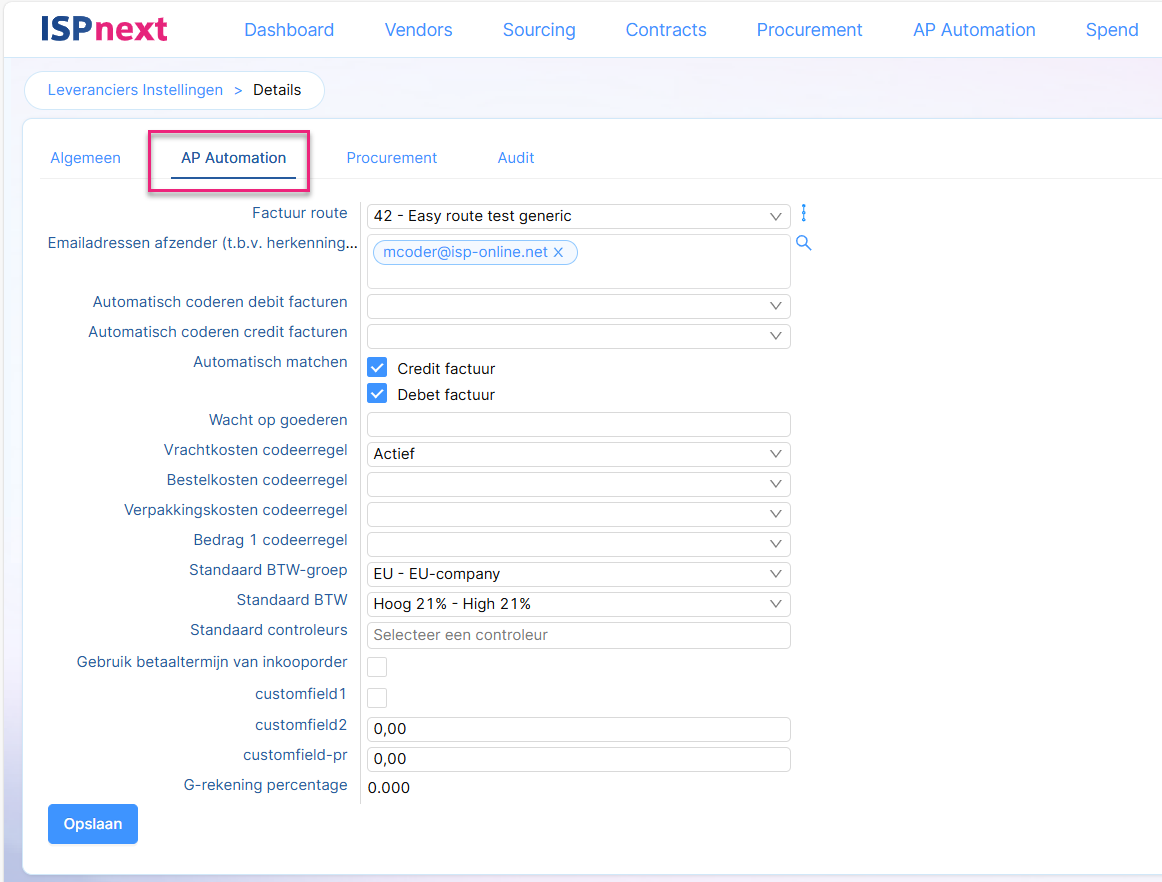Click the ISPnext logo
Screen dimensions: 1162x882
coord(104,29)
